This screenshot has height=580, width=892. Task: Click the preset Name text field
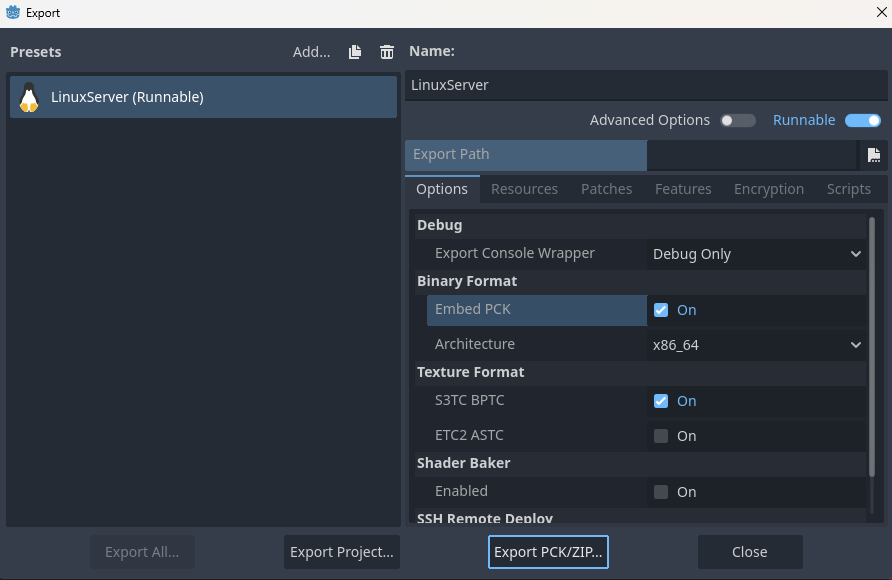point(645,85)
